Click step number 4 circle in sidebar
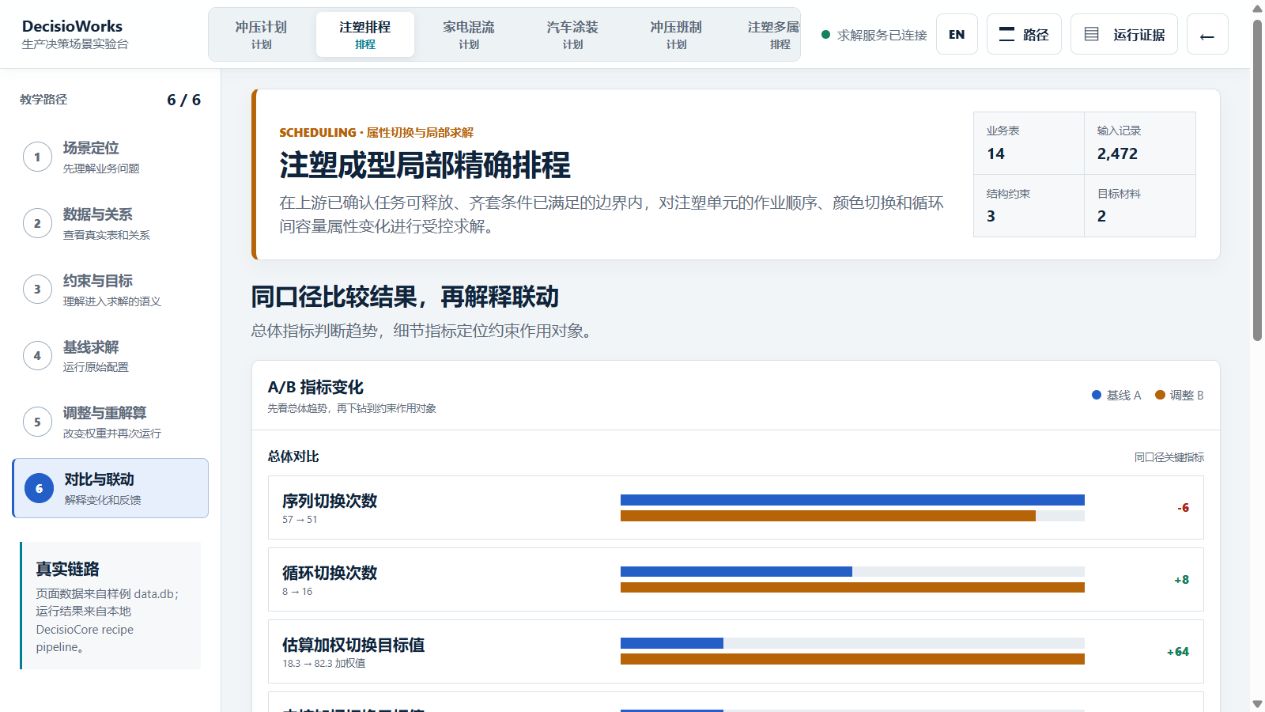The image size is (1265, 712). click(37, 356)
